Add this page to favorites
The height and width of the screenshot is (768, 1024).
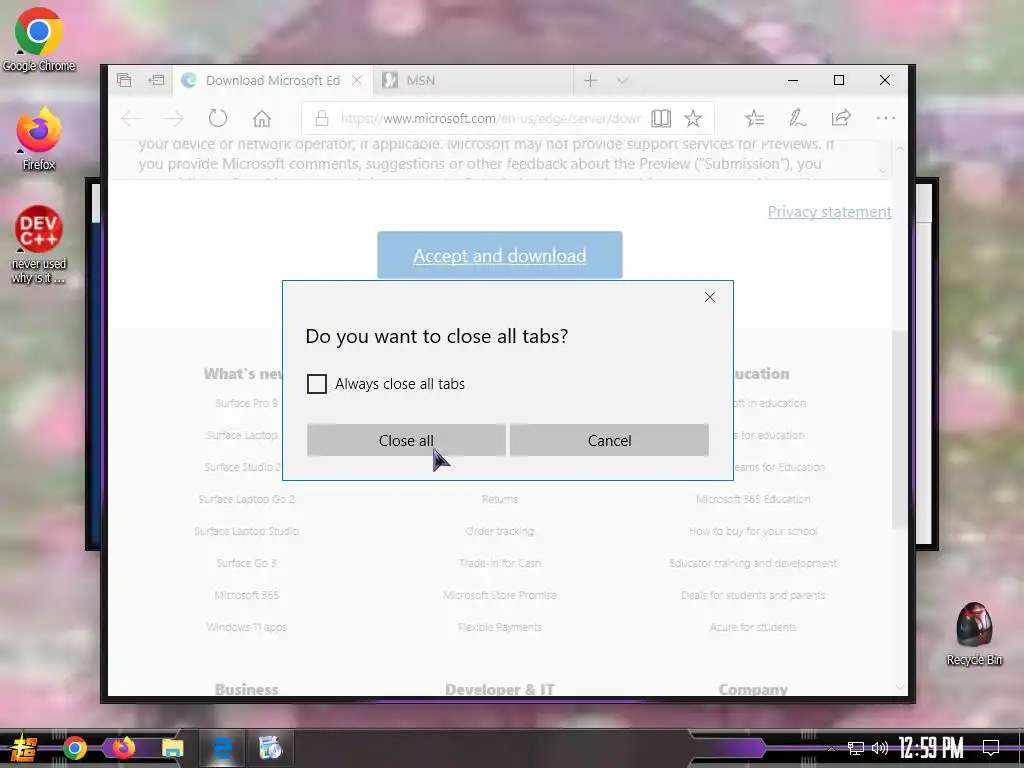693,118
